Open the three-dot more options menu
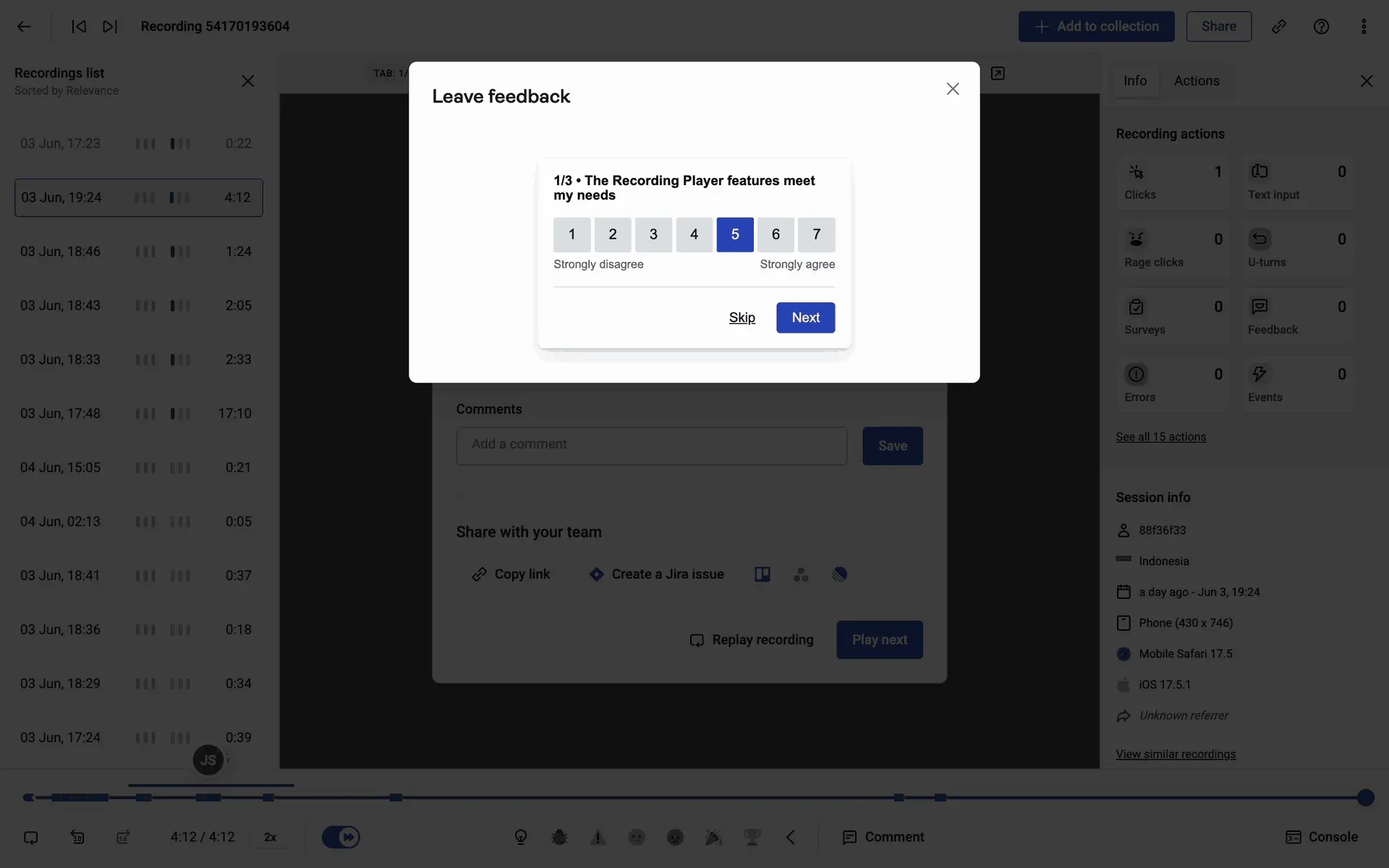The height and width of the screenshot is (868, 1389). pos(1364,27)
